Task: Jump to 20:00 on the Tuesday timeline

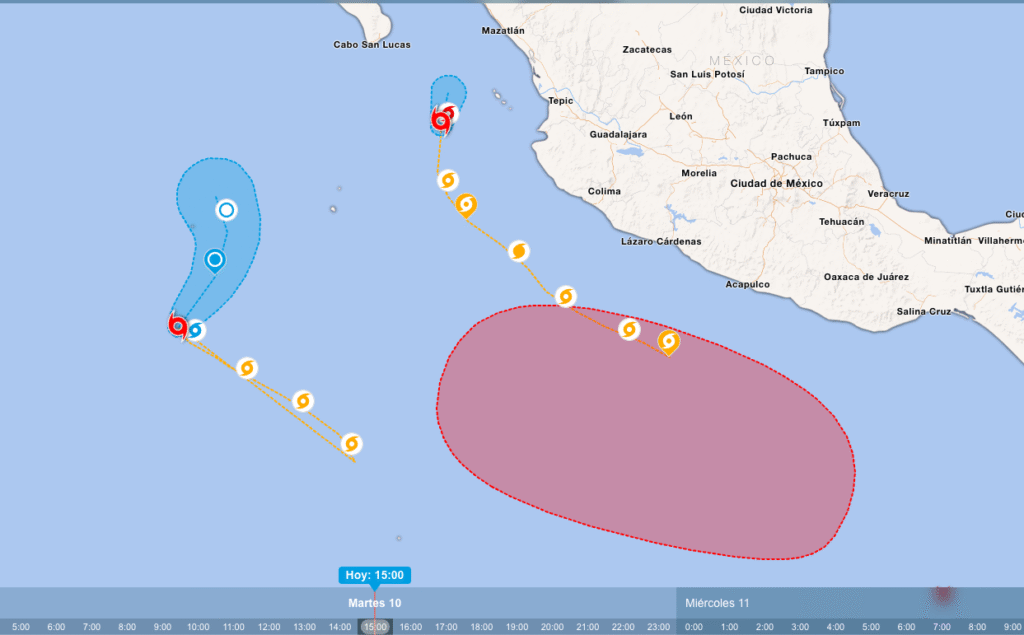Action: (552, 626)
